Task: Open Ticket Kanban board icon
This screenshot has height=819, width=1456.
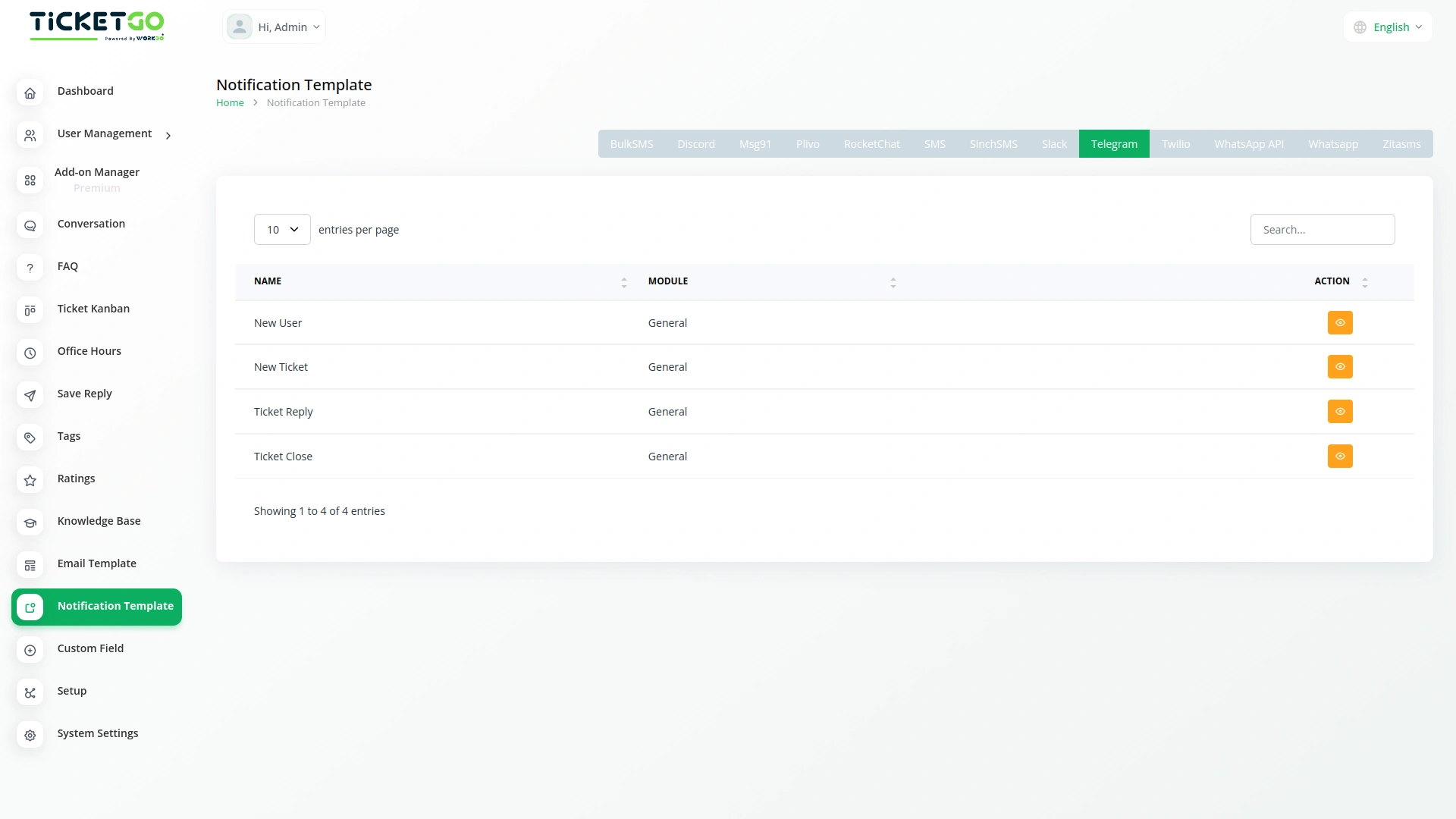Action: click(30, 310)
